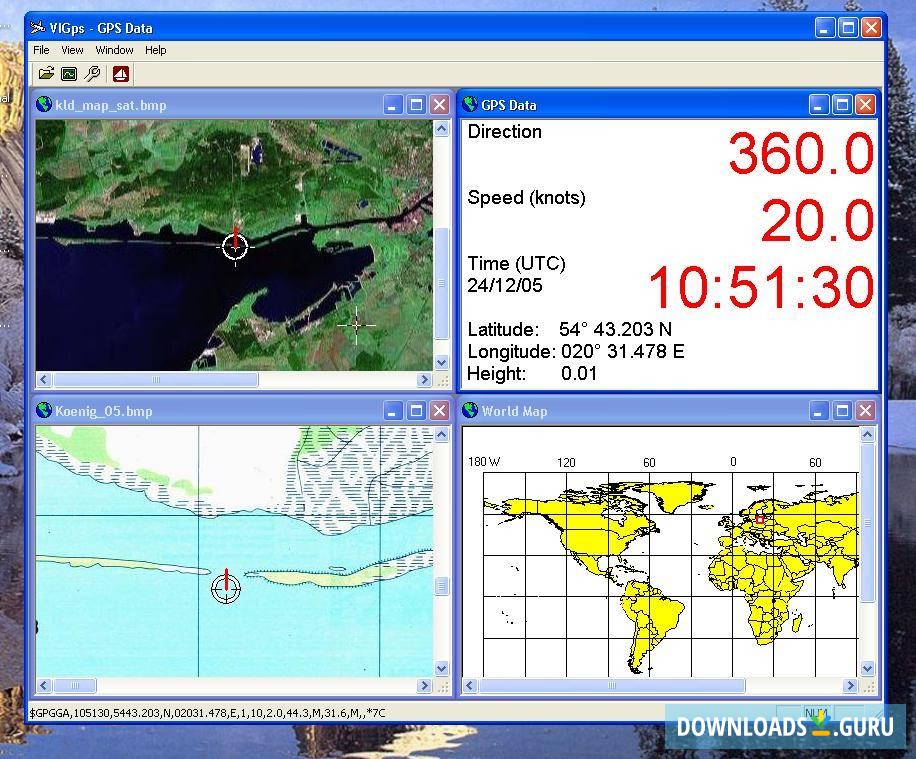916x759 pixels.
Task: Maximize the GPS Data window
Action: pos(842,104)
